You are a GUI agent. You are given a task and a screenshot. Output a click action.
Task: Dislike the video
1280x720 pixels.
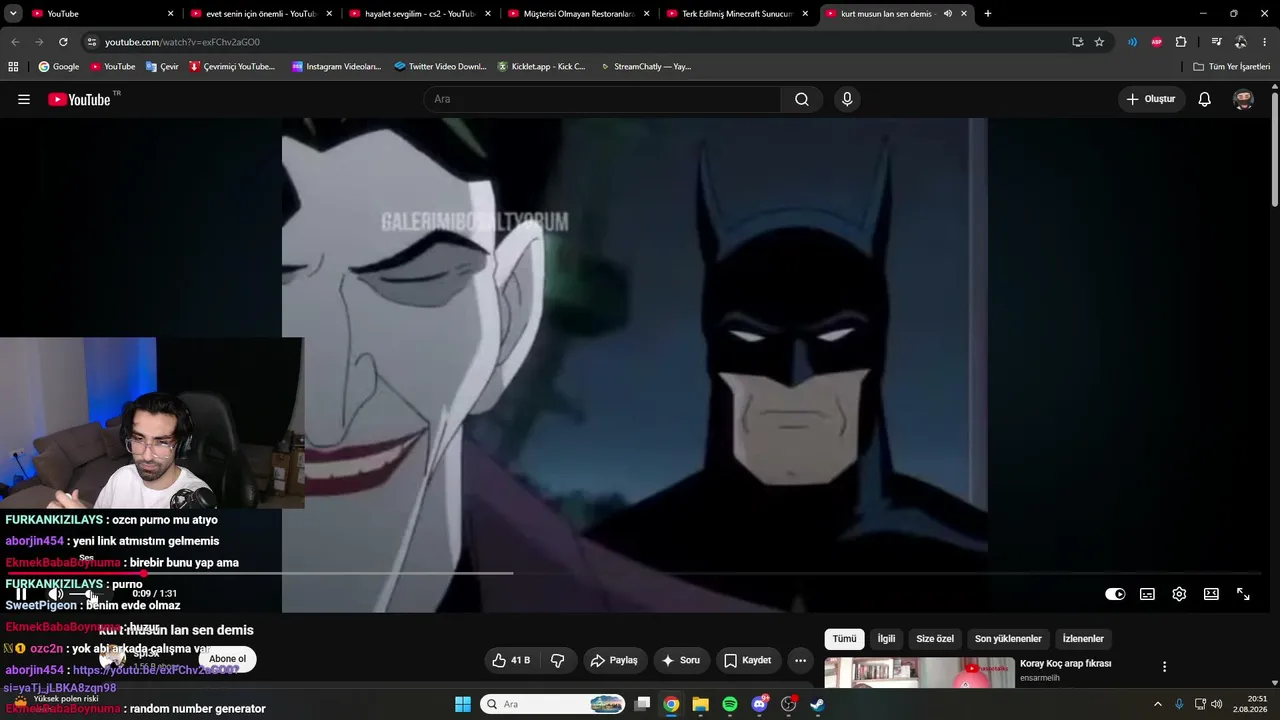click(x=558, y=660)
